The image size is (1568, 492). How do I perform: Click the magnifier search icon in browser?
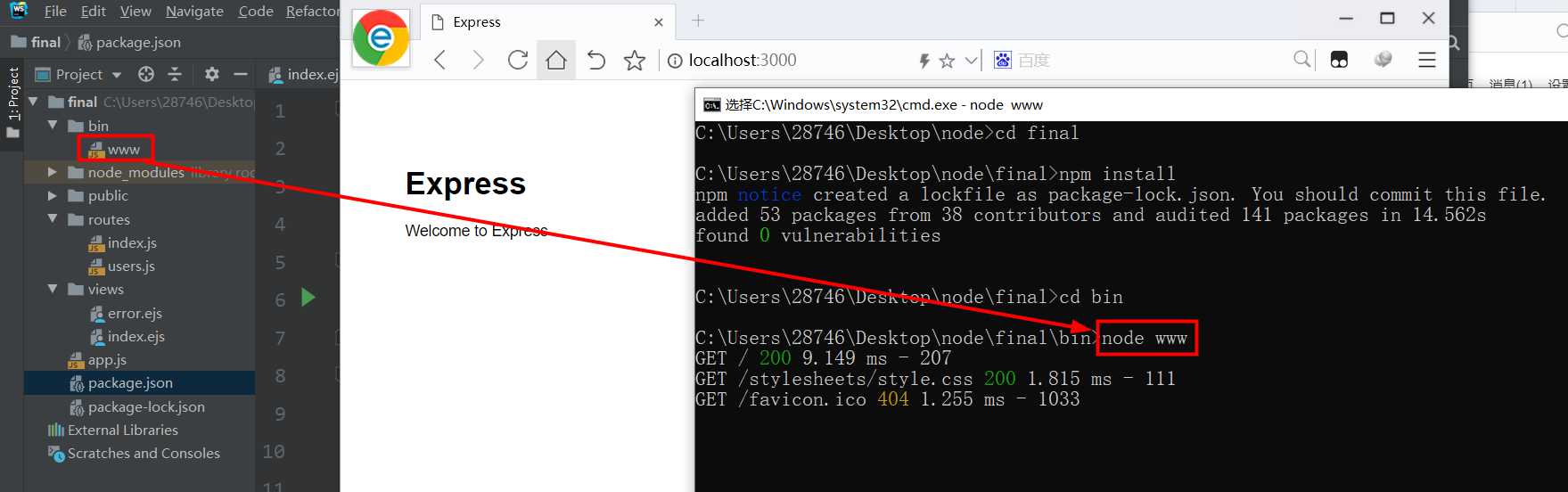[x=1302, y=60]
